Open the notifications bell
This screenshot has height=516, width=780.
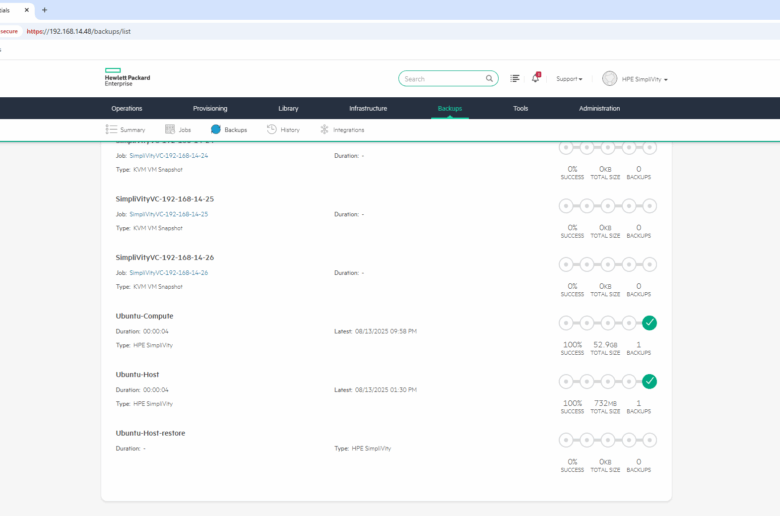(x=535, y=78)
